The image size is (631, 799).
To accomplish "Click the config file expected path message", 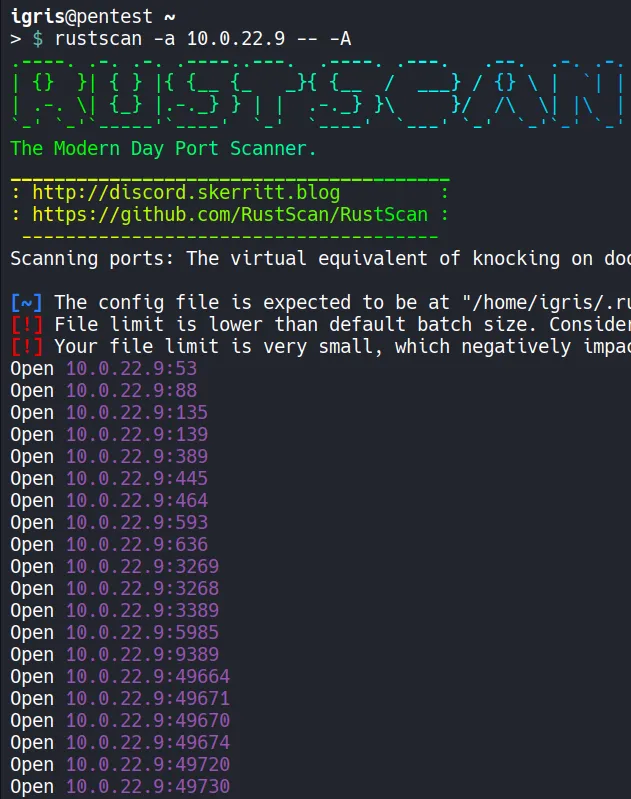I will click(340, 302).
